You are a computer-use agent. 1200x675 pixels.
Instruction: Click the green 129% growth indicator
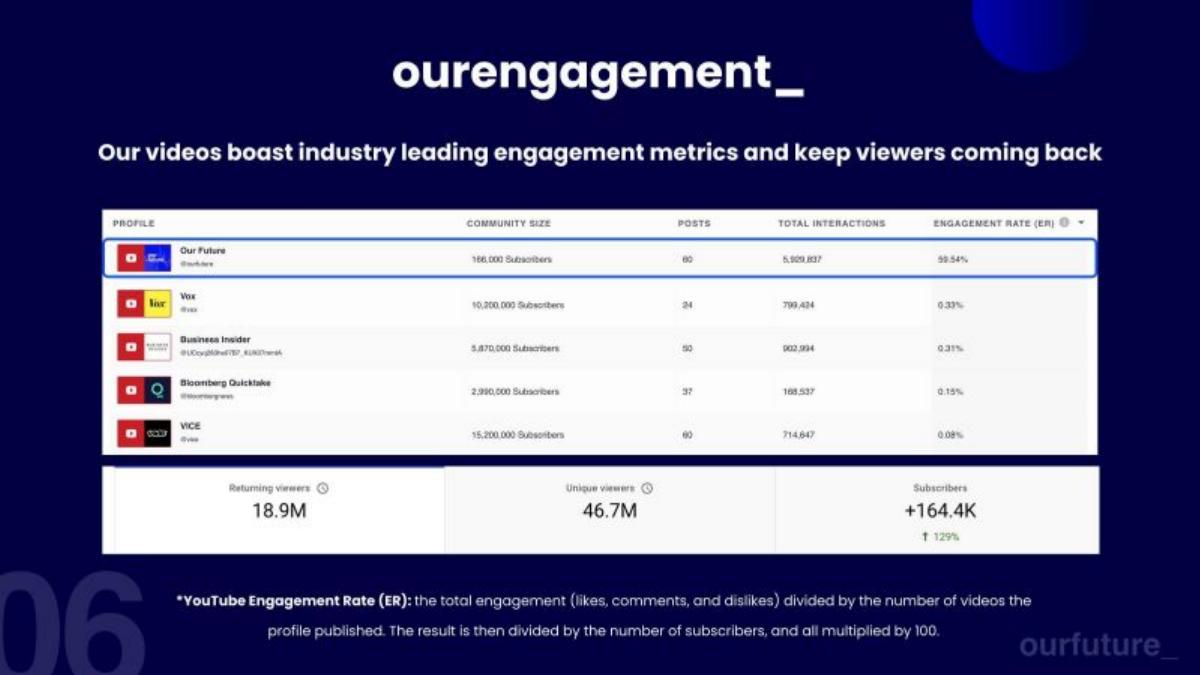click(939, 537)
